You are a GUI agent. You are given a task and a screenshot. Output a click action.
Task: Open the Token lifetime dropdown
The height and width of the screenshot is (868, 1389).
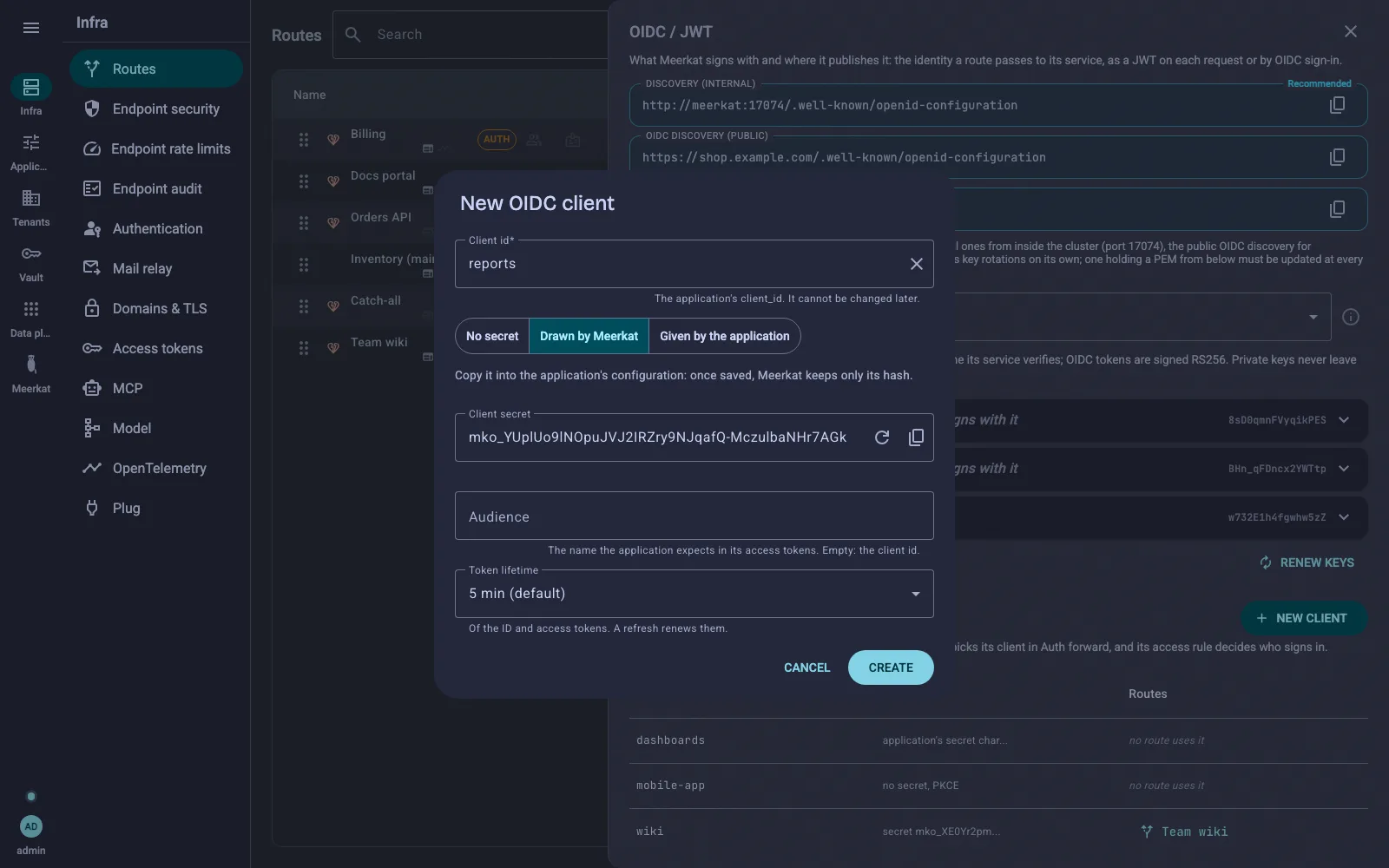point(694,594)
